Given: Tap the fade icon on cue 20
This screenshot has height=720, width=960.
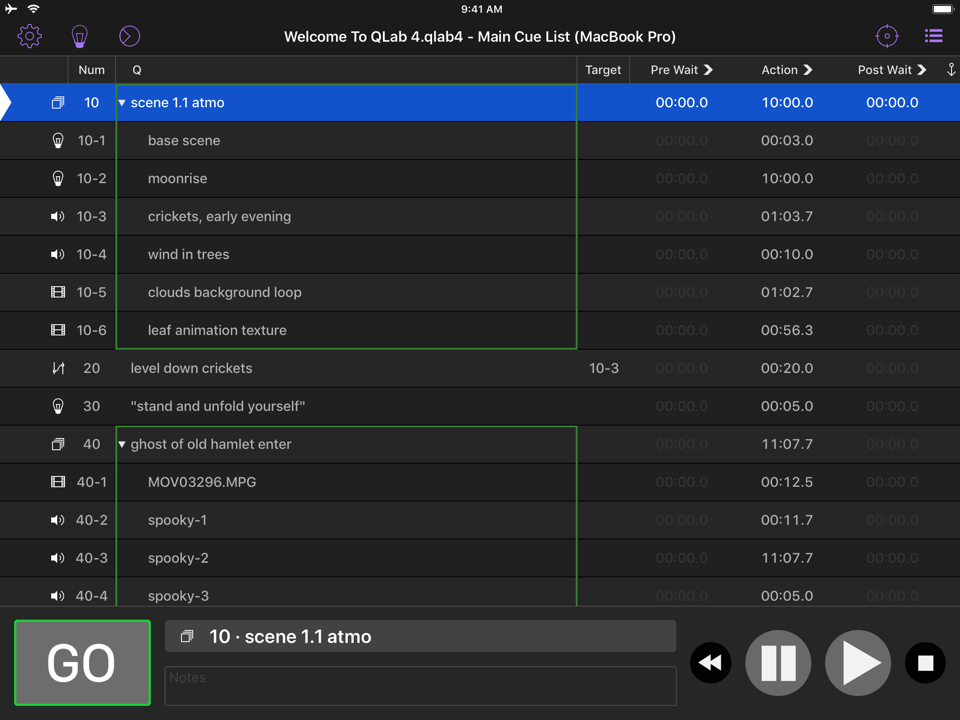Looking at the screenshot, I should click(x=58, y=368).
